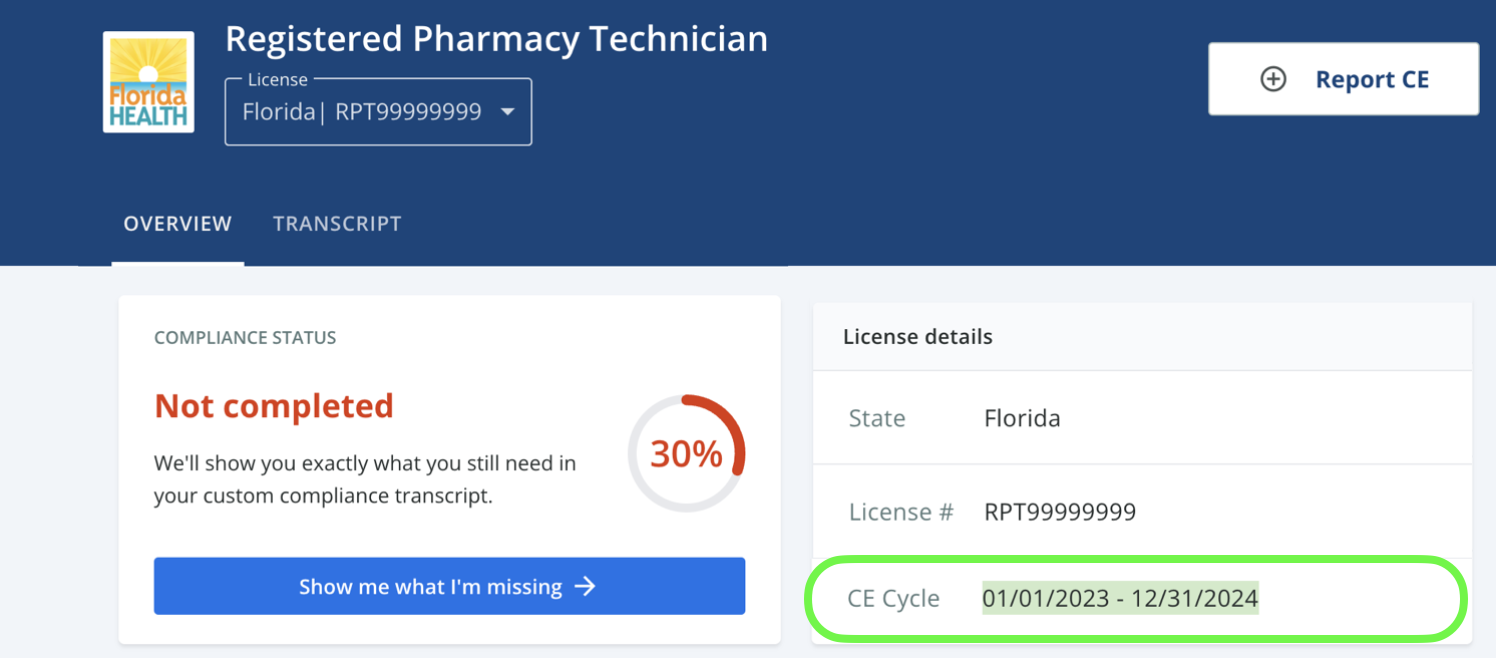Select the Florida RPT99999999 license field
The width and height of the screenshot is (1496, 658).
coord(362,112)
